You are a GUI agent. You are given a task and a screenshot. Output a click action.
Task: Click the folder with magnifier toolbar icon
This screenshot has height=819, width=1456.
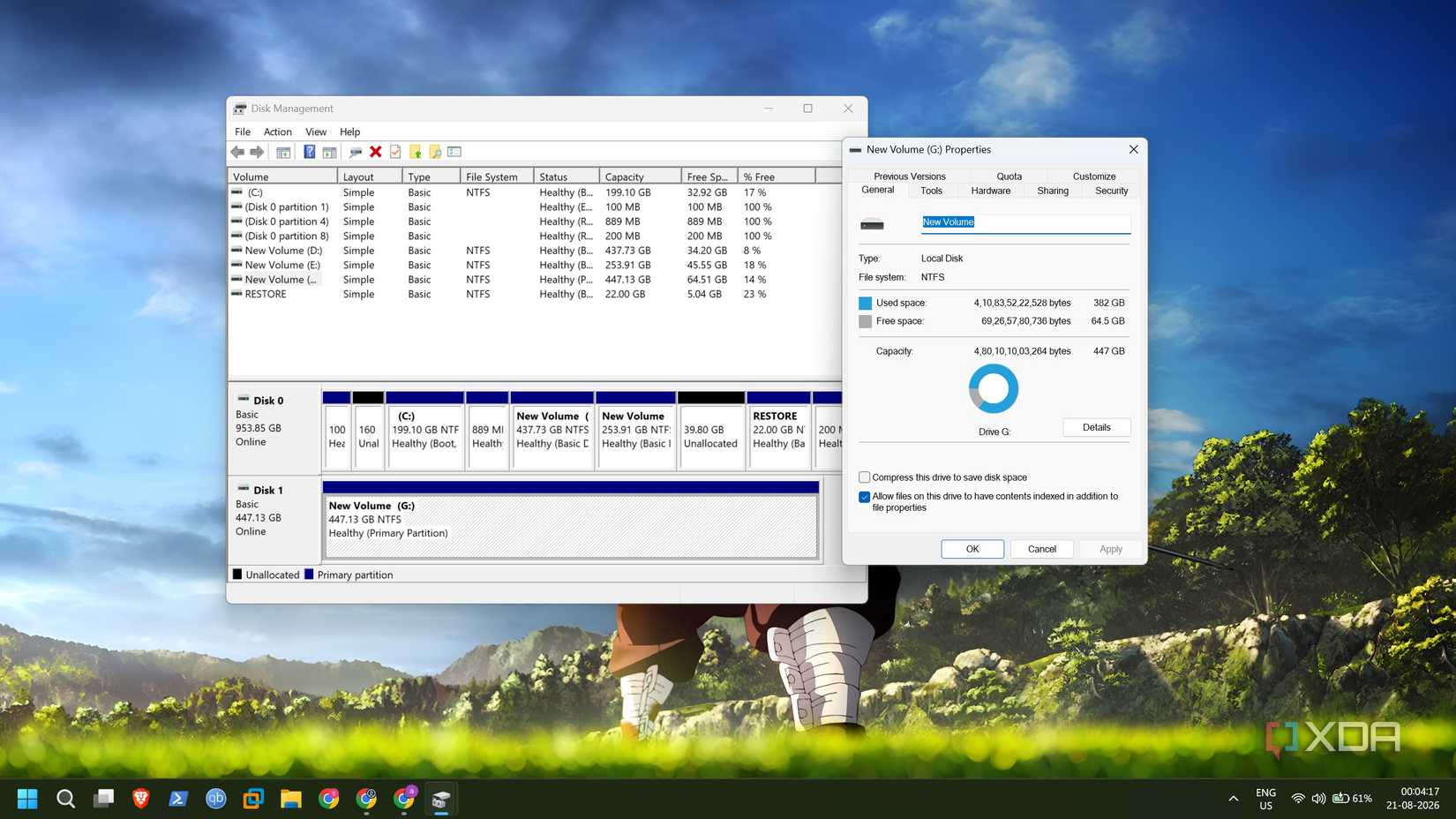click(x=435, y=152)
